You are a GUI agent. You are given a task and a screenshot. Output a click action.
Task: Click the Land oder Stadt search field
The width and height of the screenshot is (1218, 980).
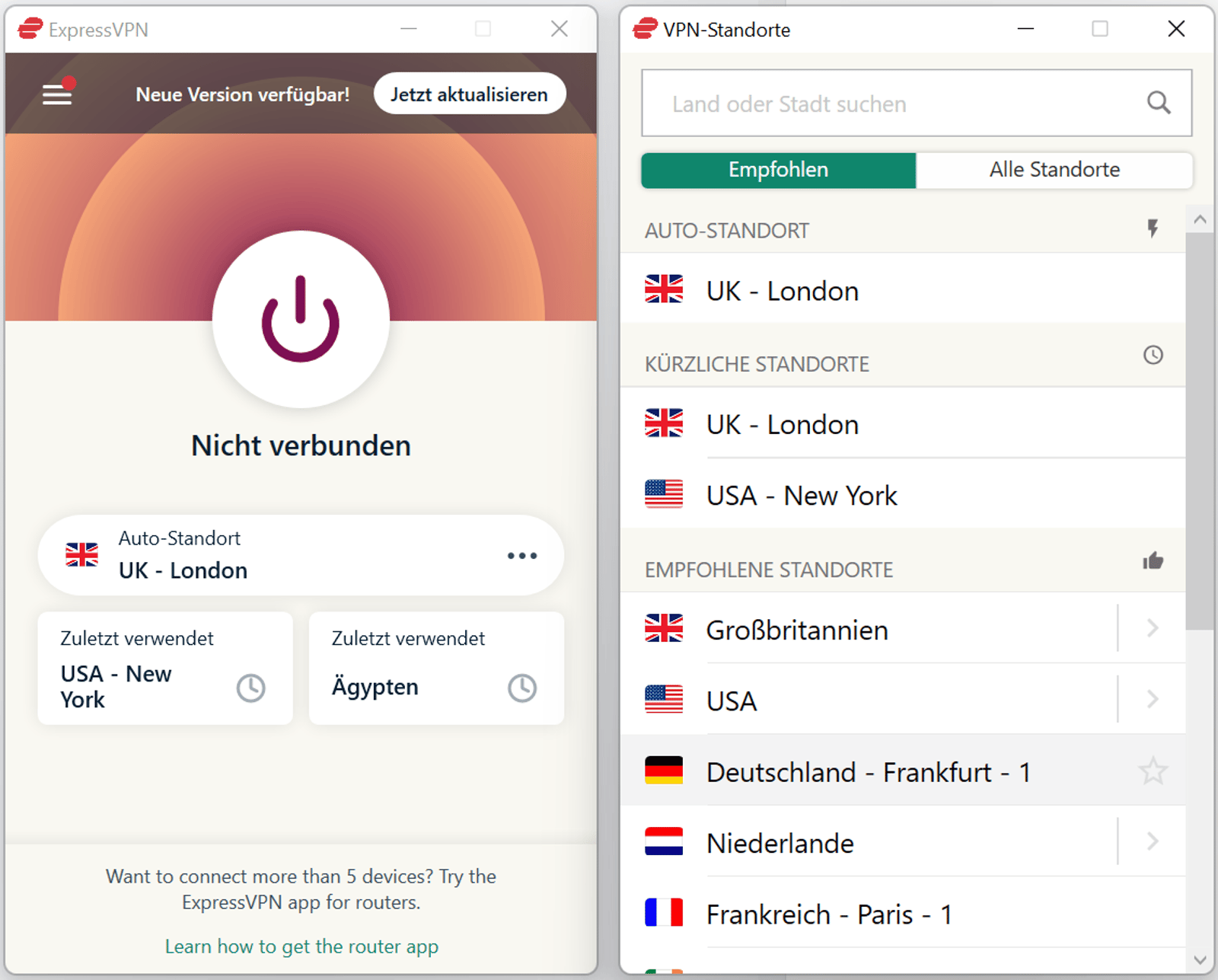875,103
